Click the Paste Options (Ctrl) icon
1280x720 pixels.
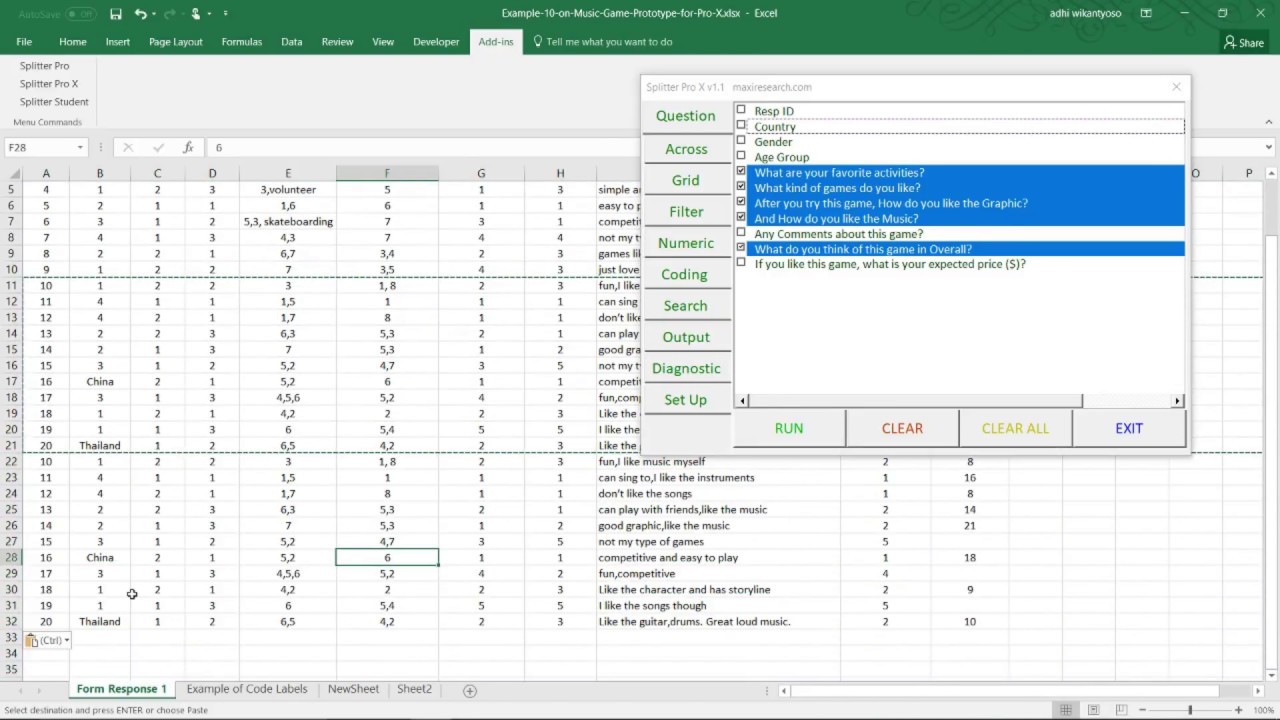tap(47, 640)
